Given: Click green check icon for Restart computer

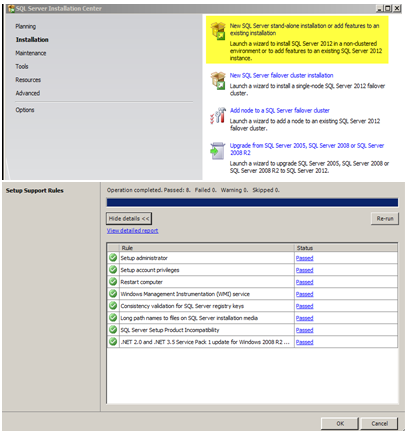Looking at the screenshot, I should (x=113, y=282).
